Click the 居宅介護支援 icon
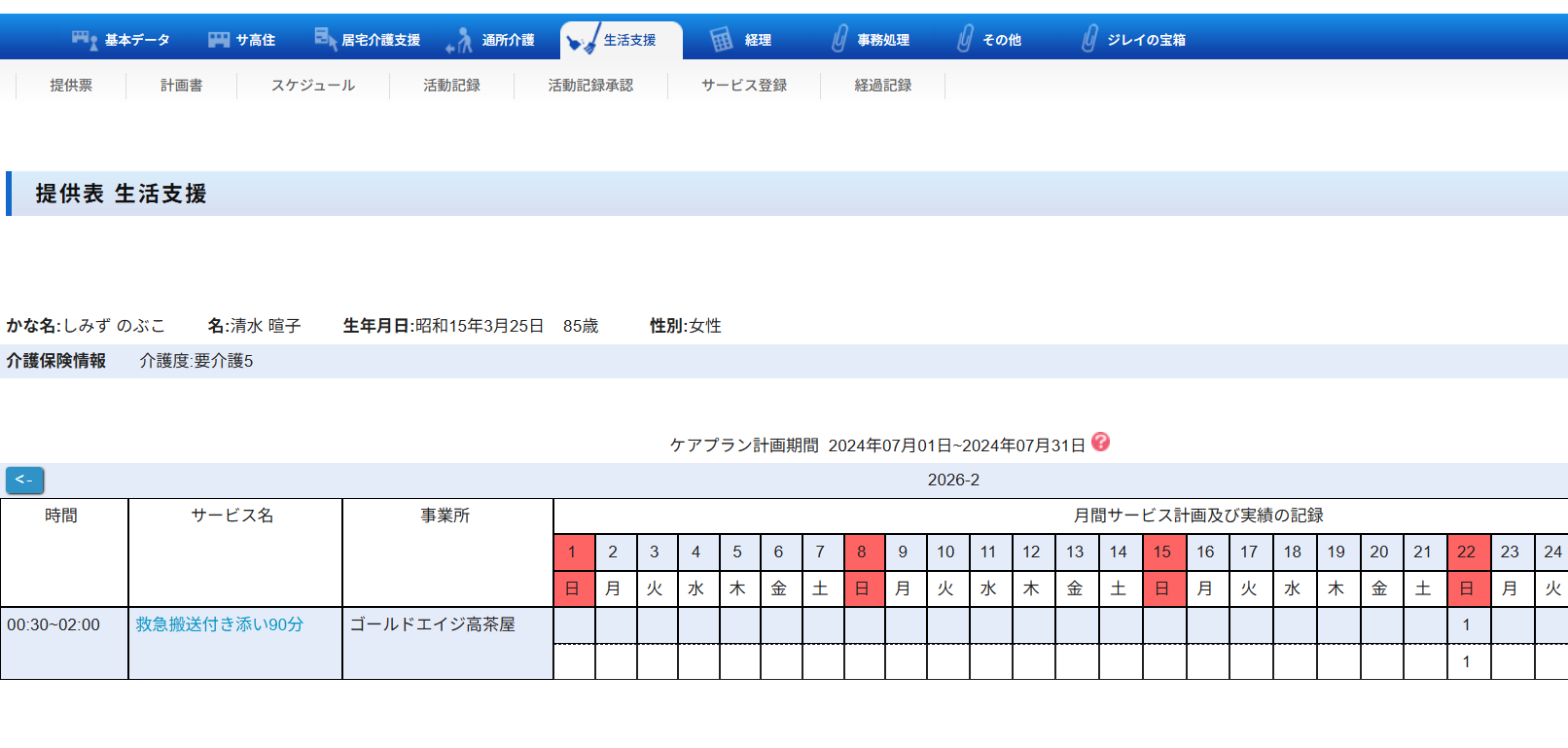 [x=325, y=39]
